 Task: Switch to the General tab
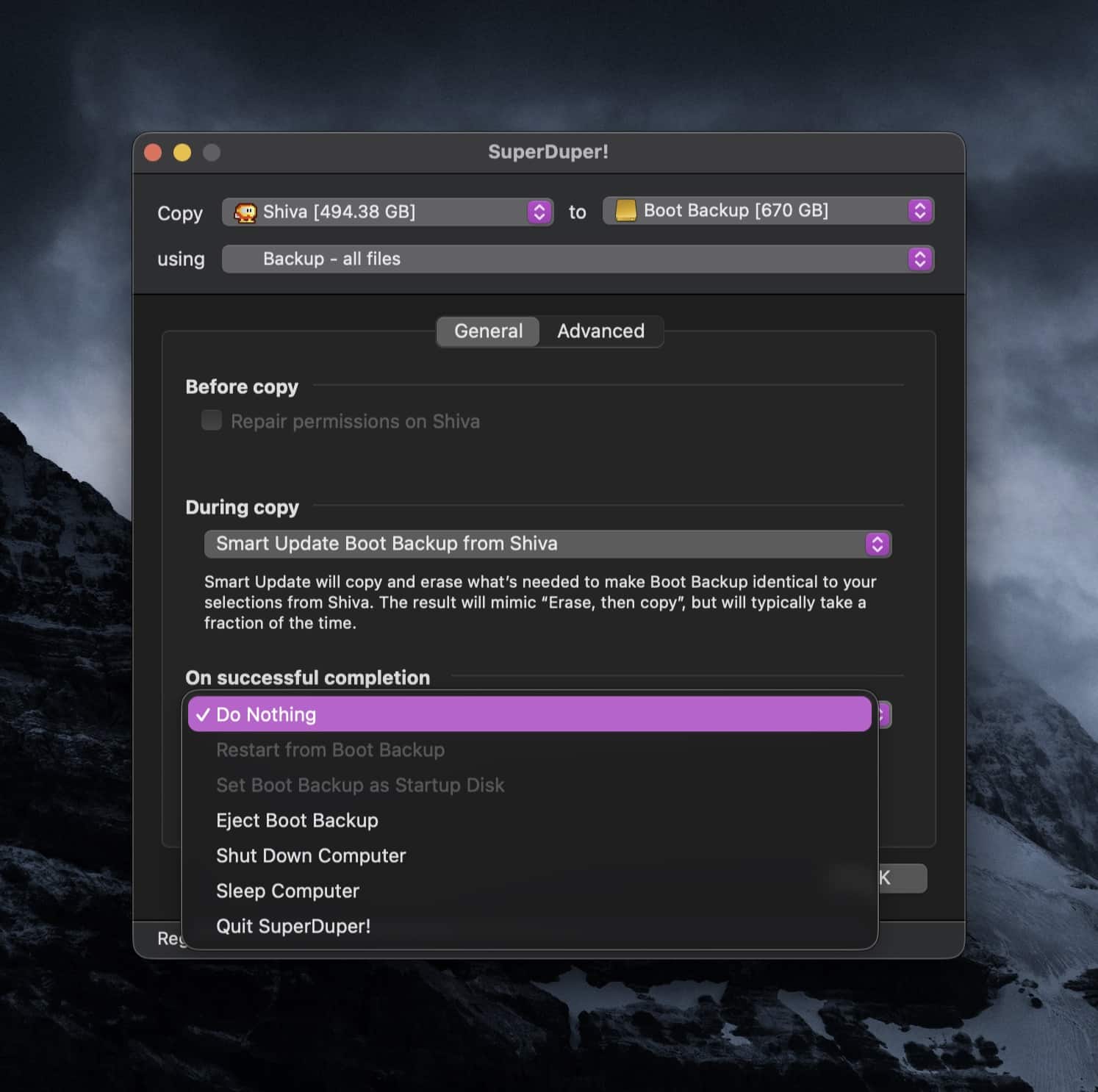[488, 331]
